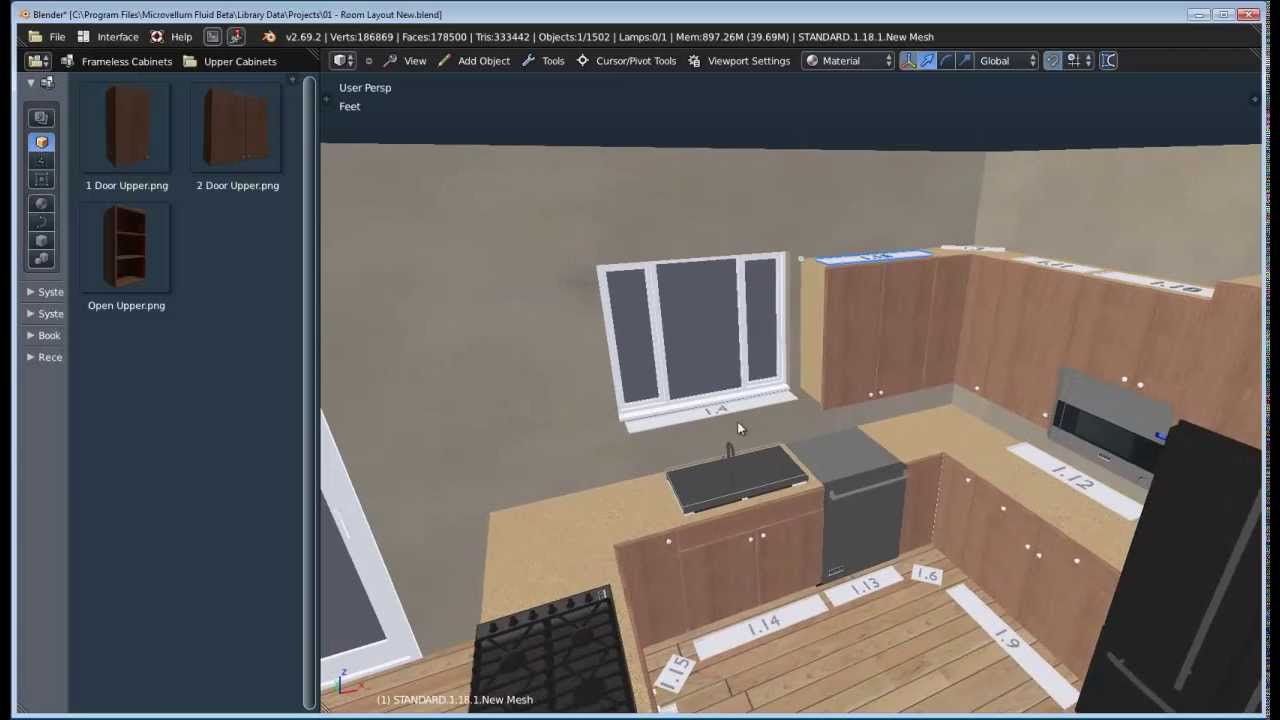
Task: Toggle the 3D manipulator axes widget
Action: click(908, 61)
